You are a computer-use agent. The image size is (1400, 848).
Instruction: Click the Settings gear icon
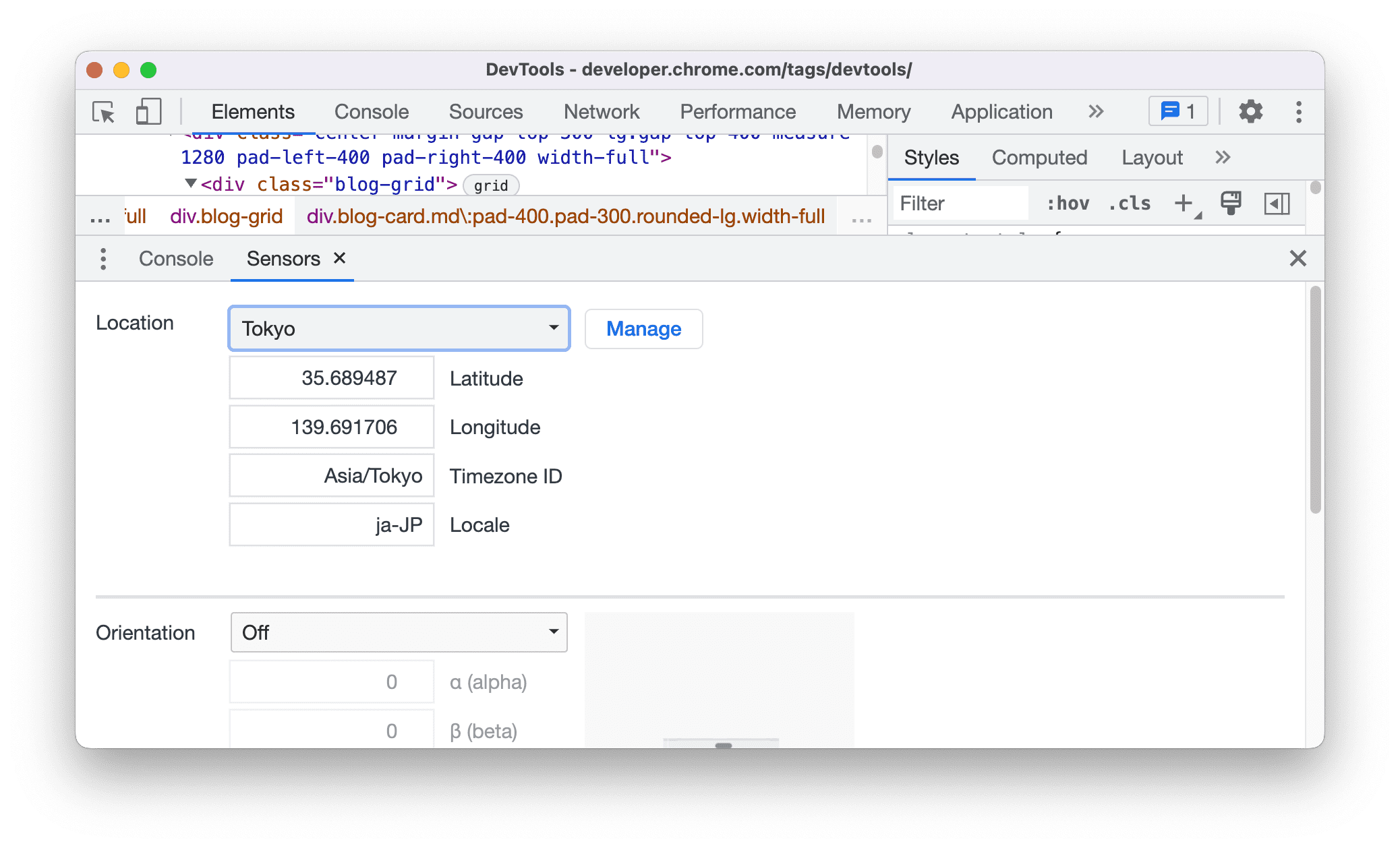tap(1248, 112)
